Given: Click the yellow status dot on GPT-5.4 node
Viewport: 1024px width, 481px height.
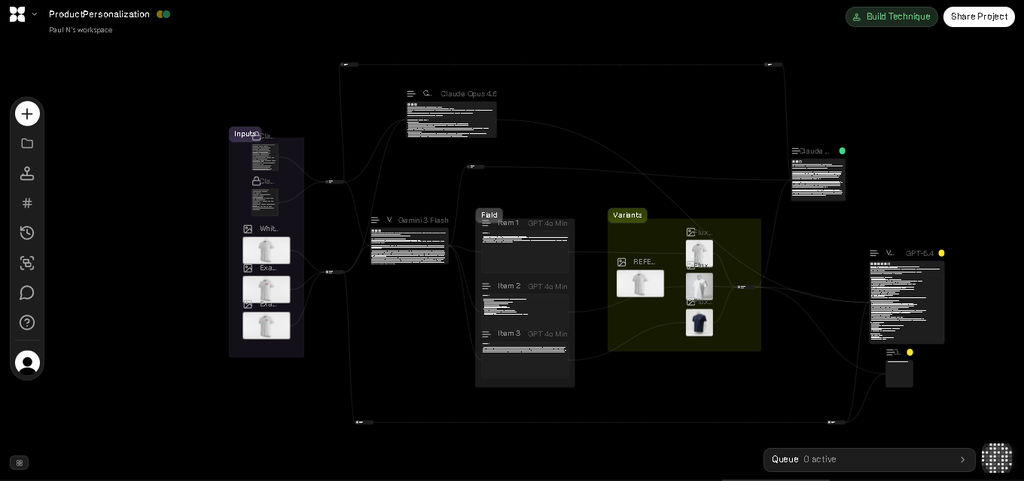Looking at the screenshot, I should [941, 253].
